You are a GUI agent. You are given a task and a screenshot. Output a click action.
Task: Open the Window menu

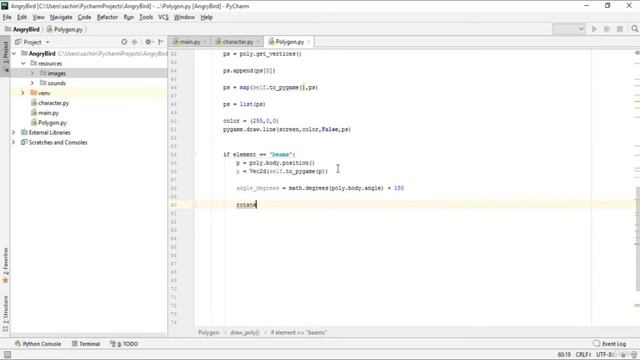[x=184, y=17]
